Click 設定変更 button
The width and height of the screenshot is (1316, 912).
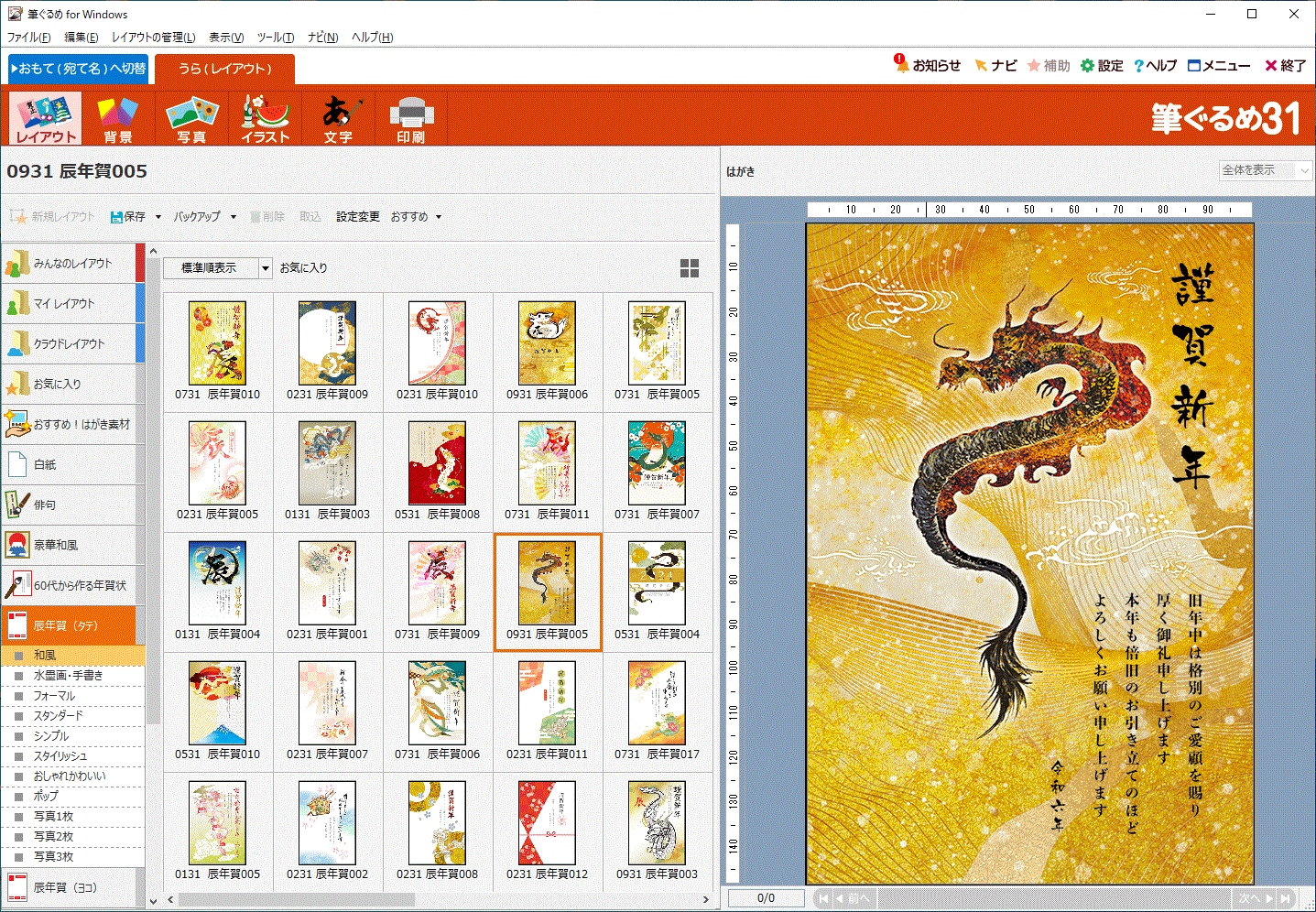(x=357, y=217)
